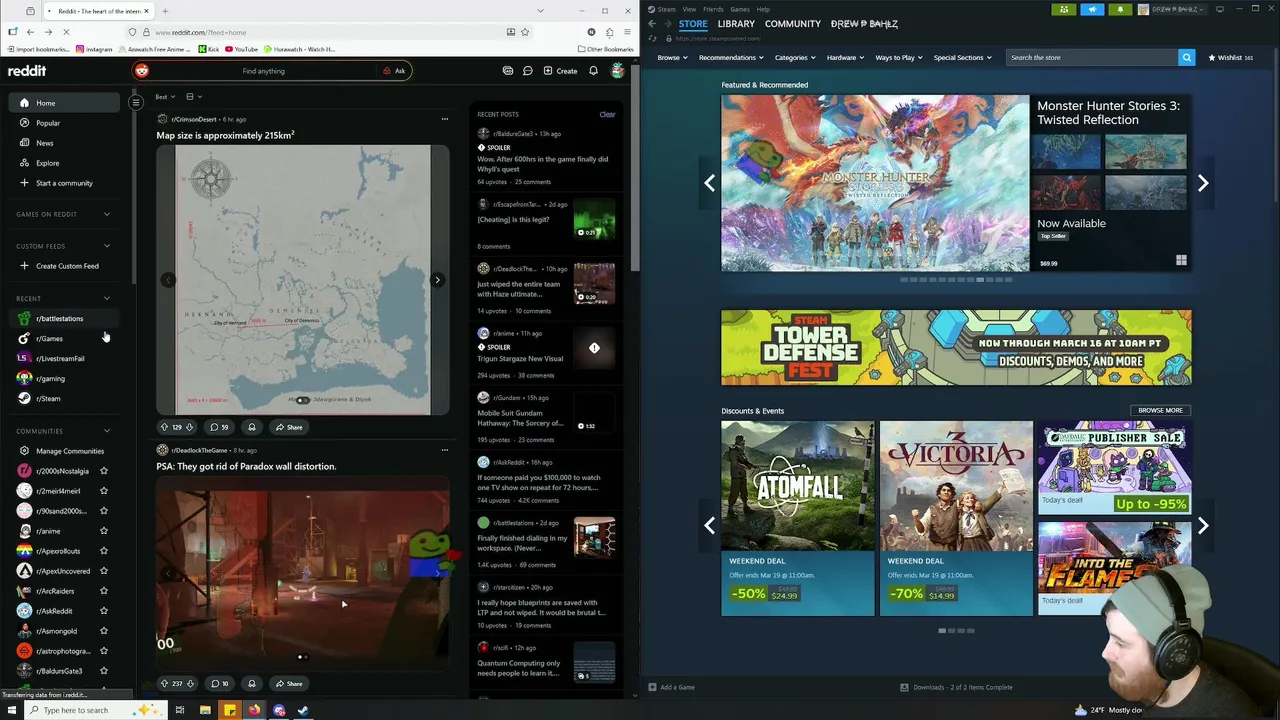The width and height of the screenshot is (1280, 720).
Task: Upvote the CrimsonDesert map post
Action: pos(164,427)
